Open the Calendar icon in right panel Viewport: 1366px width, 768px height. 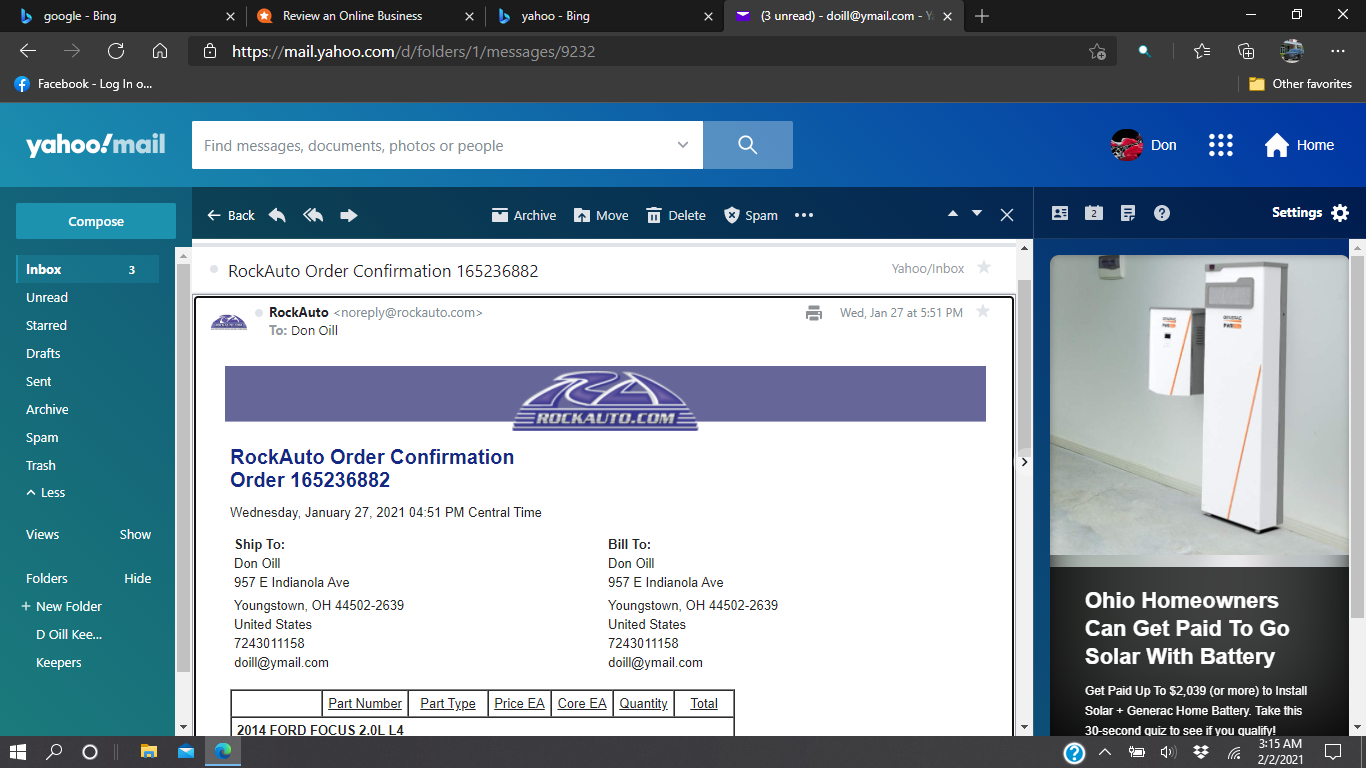[x=1094, y=213]
